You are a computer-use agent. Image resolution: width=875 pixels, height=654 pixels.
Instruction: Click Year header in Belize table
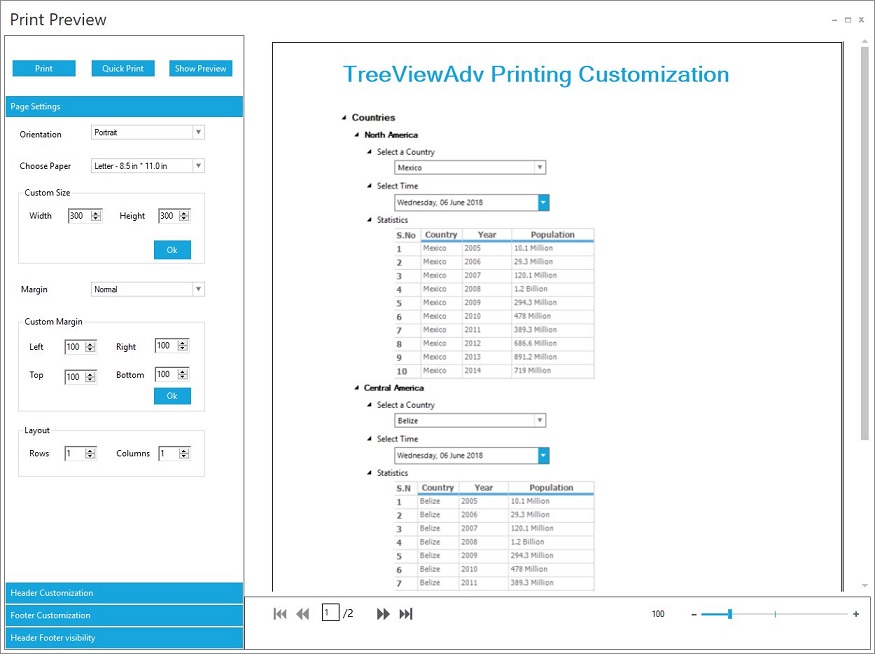coord(483,488)
